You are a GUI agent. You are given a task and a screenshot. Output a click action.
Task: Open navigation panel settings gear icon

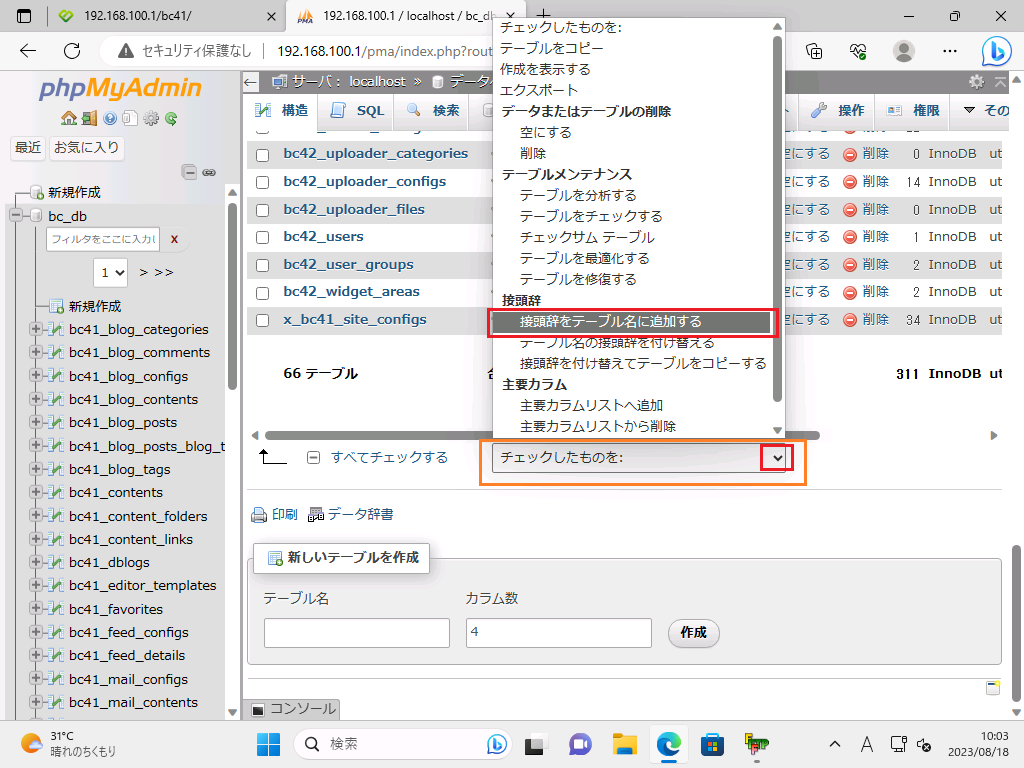point(151,118)
